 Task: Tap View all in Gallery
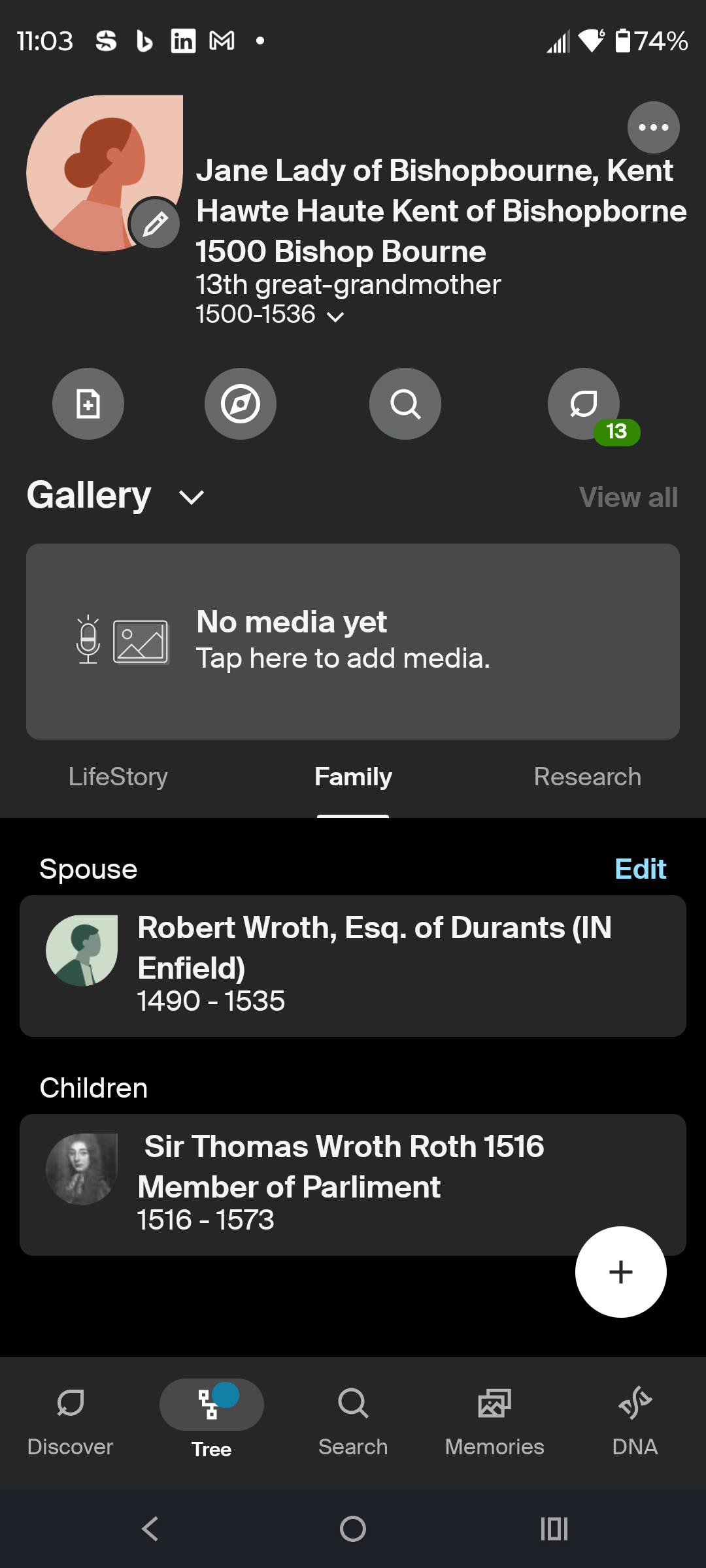(628, 497)
